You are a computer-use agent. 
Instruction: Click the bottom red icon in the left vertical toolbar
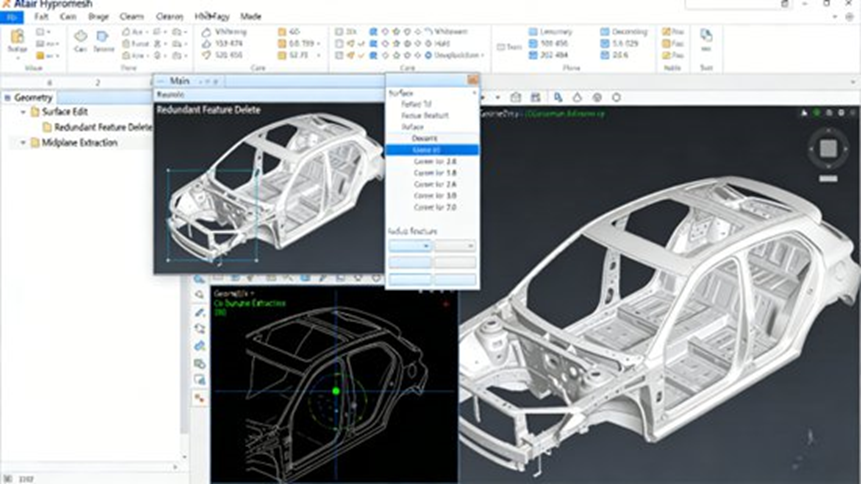[200, 397]
